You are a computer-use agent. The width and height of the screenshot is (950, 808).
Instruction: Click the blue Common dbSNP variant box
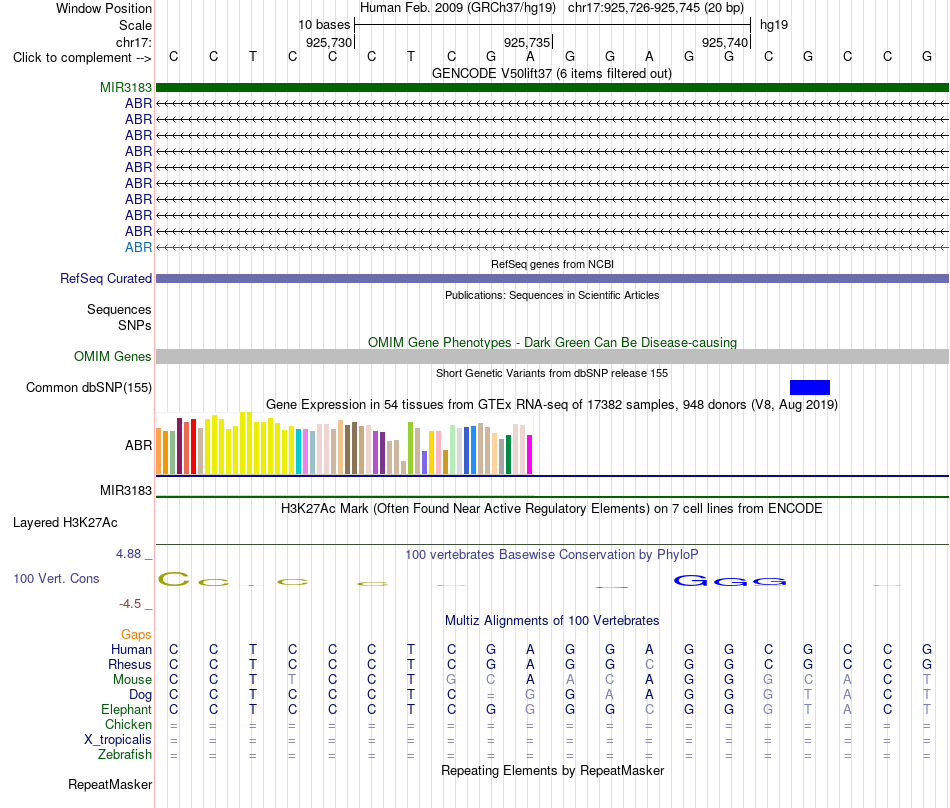pos(809,388)
